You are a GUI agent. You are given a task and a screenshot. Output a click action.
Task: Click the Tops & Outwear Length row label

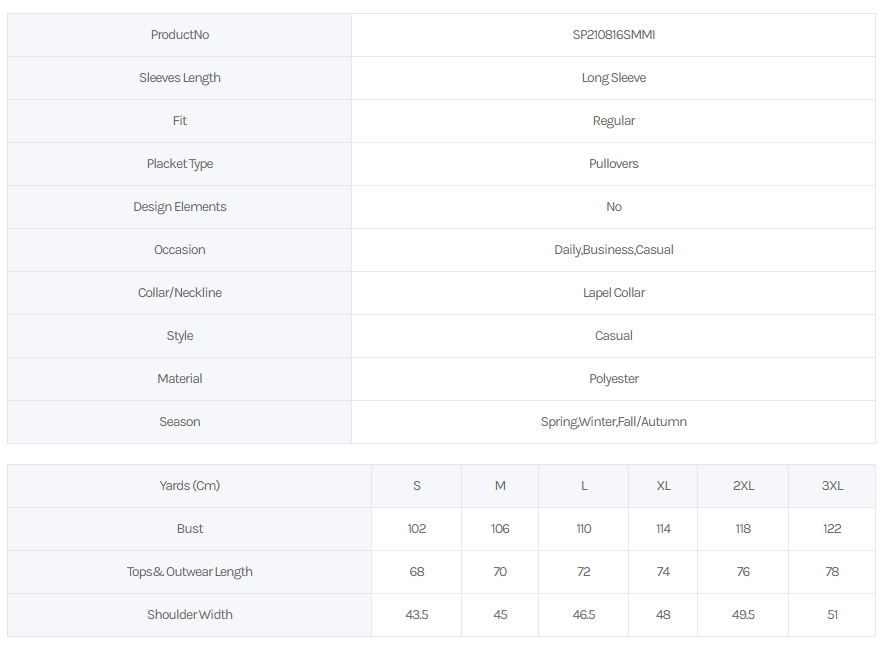(190, 572)
